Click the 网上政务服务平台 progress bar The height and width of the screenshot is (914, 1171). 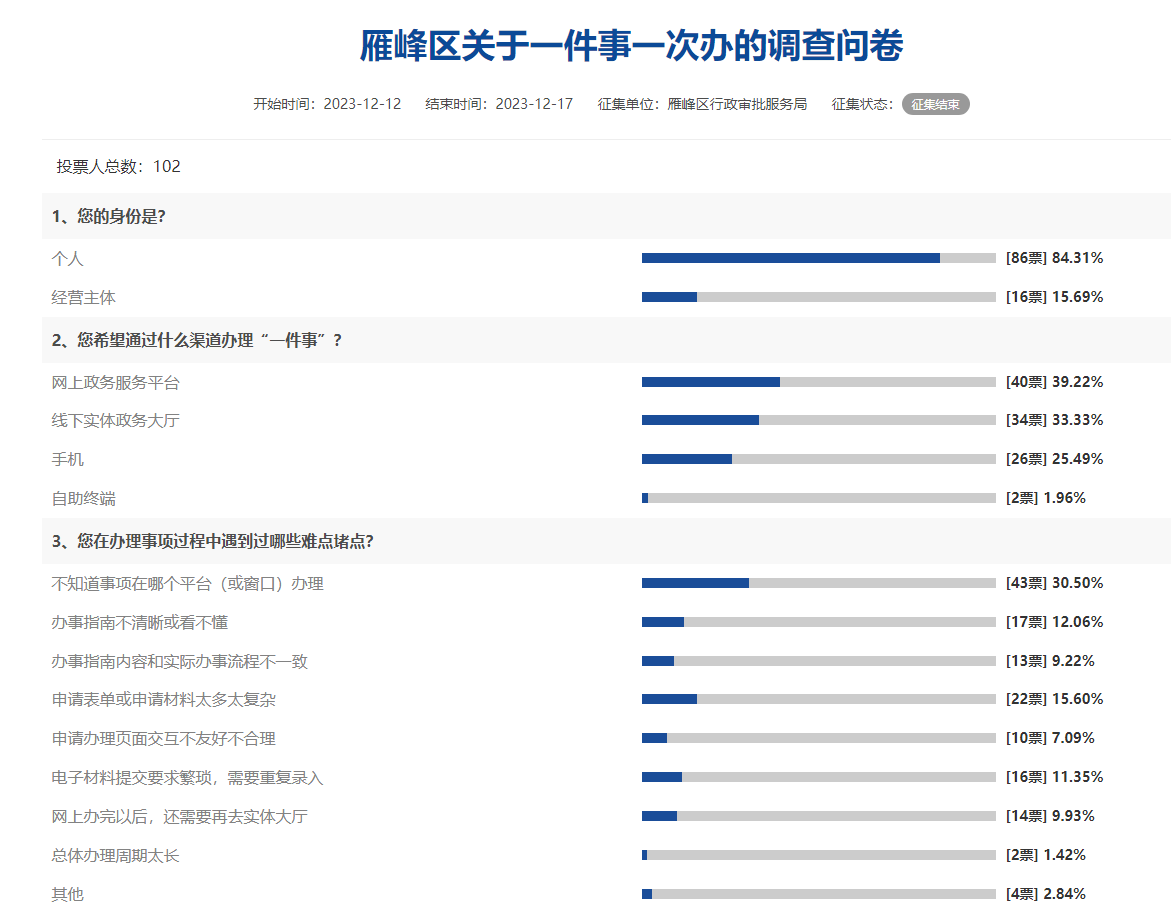[x=819, y=382]
